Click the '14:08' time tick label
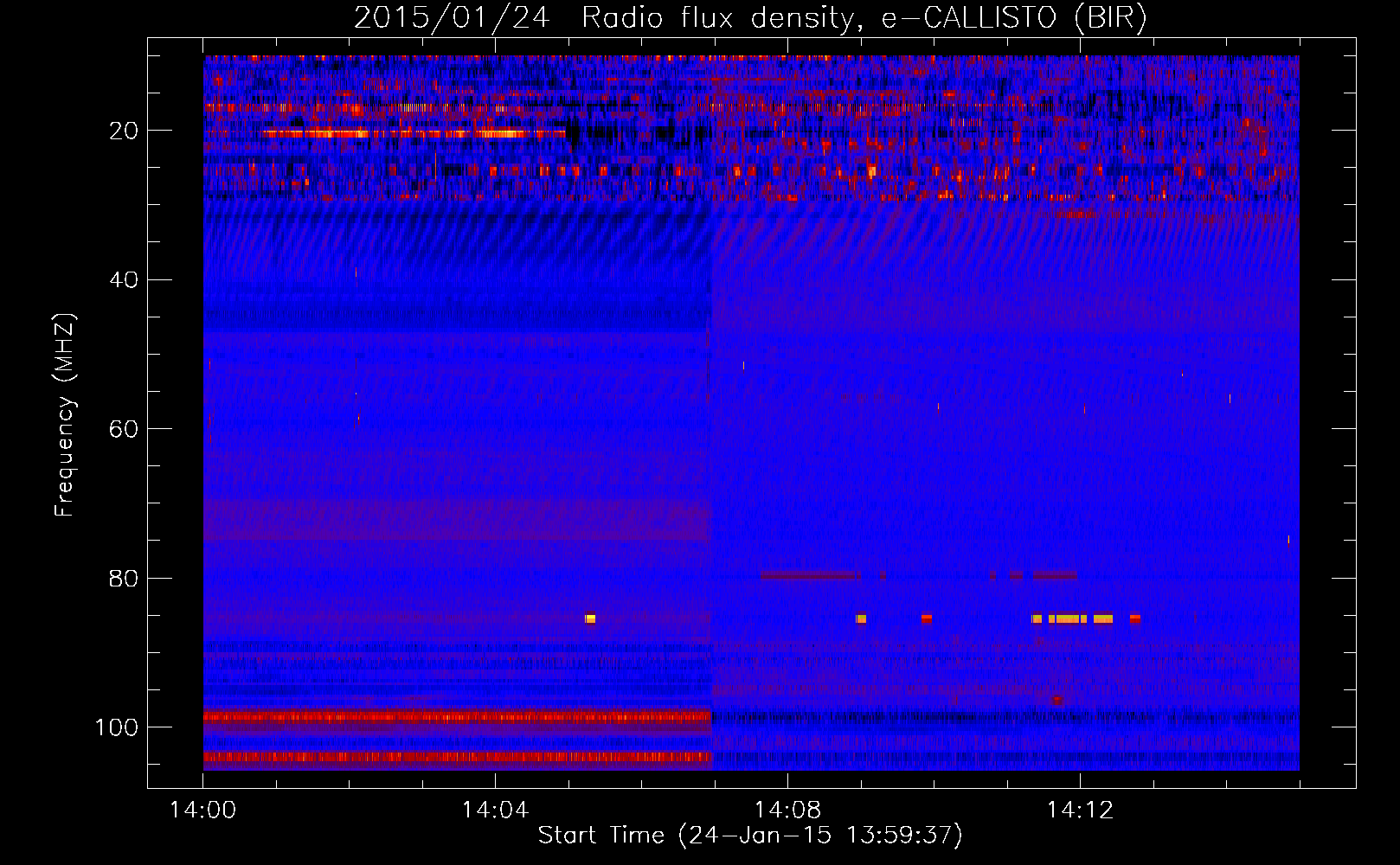 point(787,811)
